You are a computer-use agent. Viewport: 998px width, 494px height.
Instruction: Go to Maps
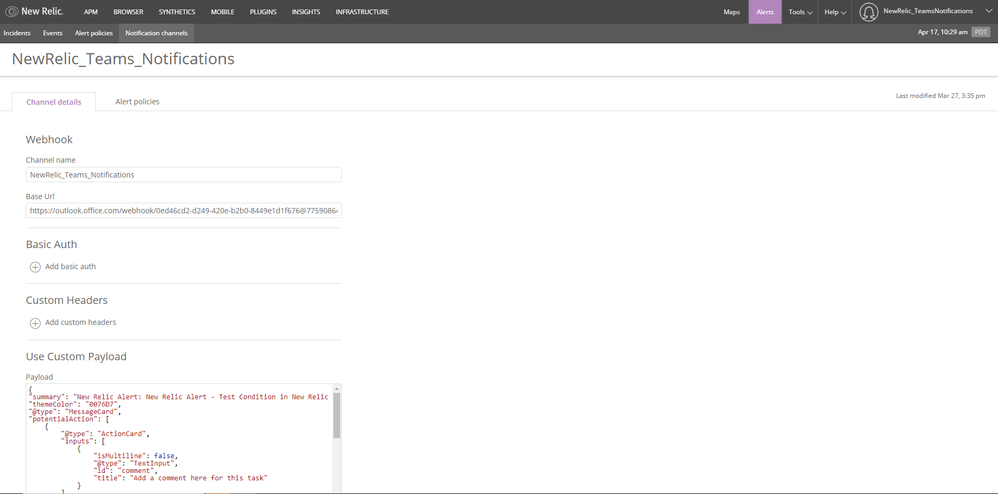point(731,11)
